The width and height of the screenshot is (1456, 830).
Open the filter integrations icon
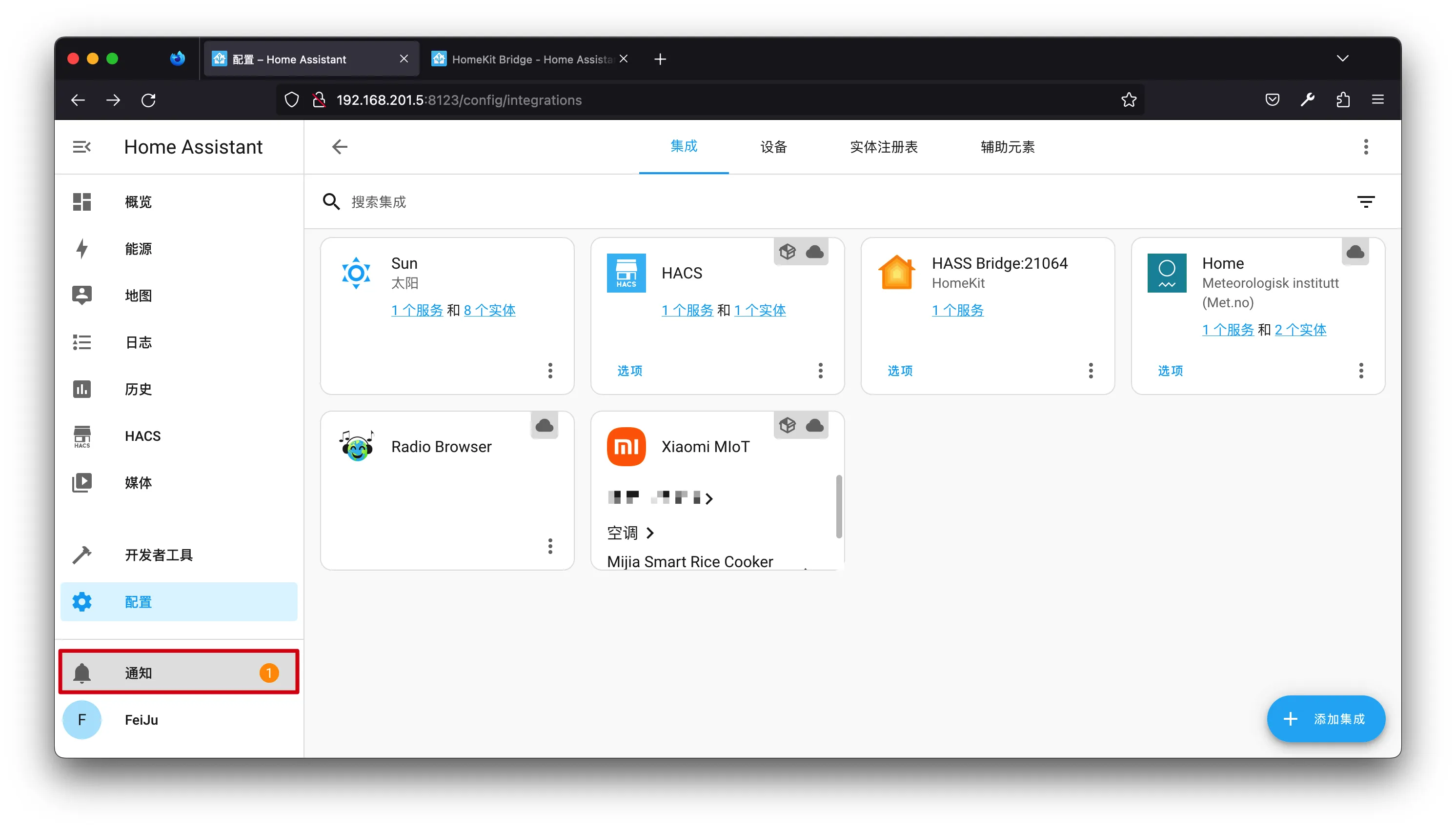pos(1365,202)
